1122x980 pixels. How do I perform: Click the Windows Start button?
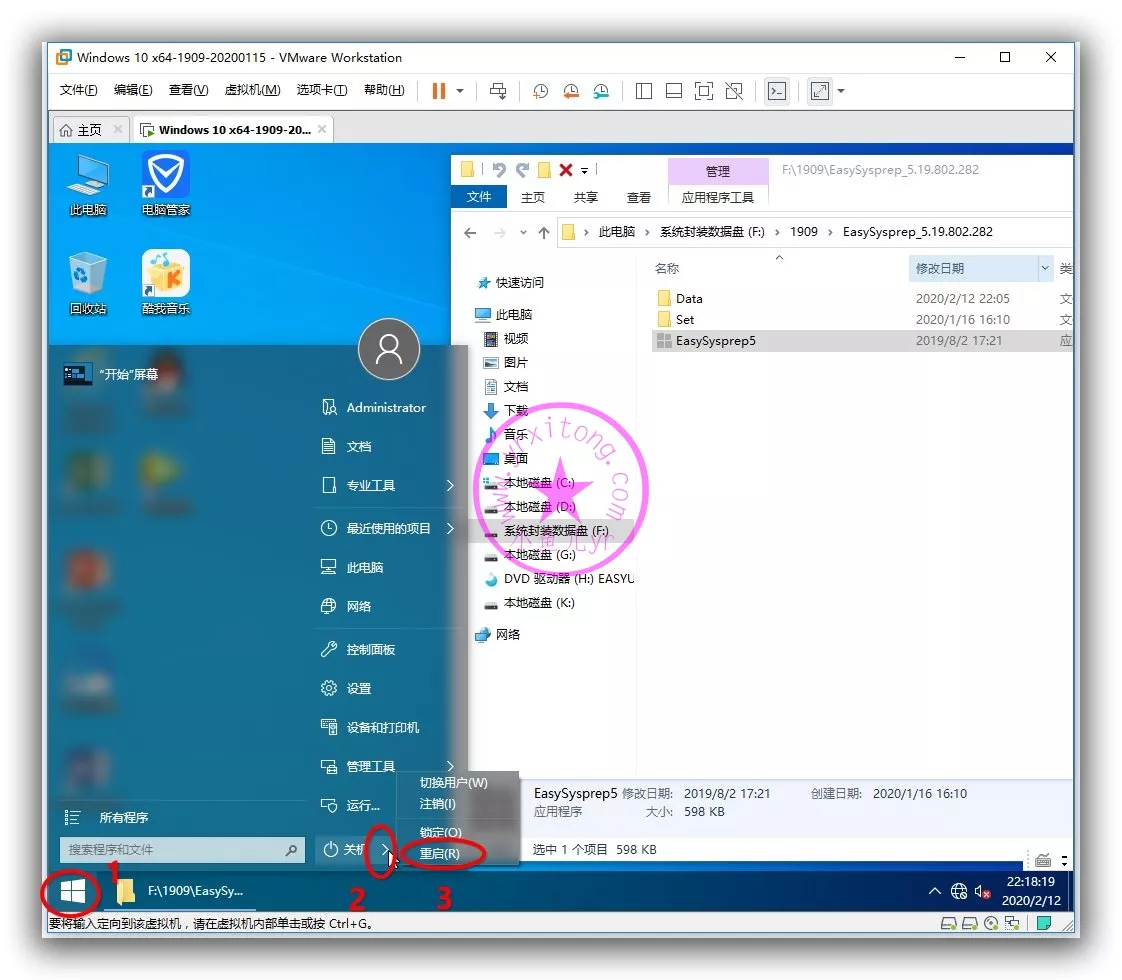72,891
